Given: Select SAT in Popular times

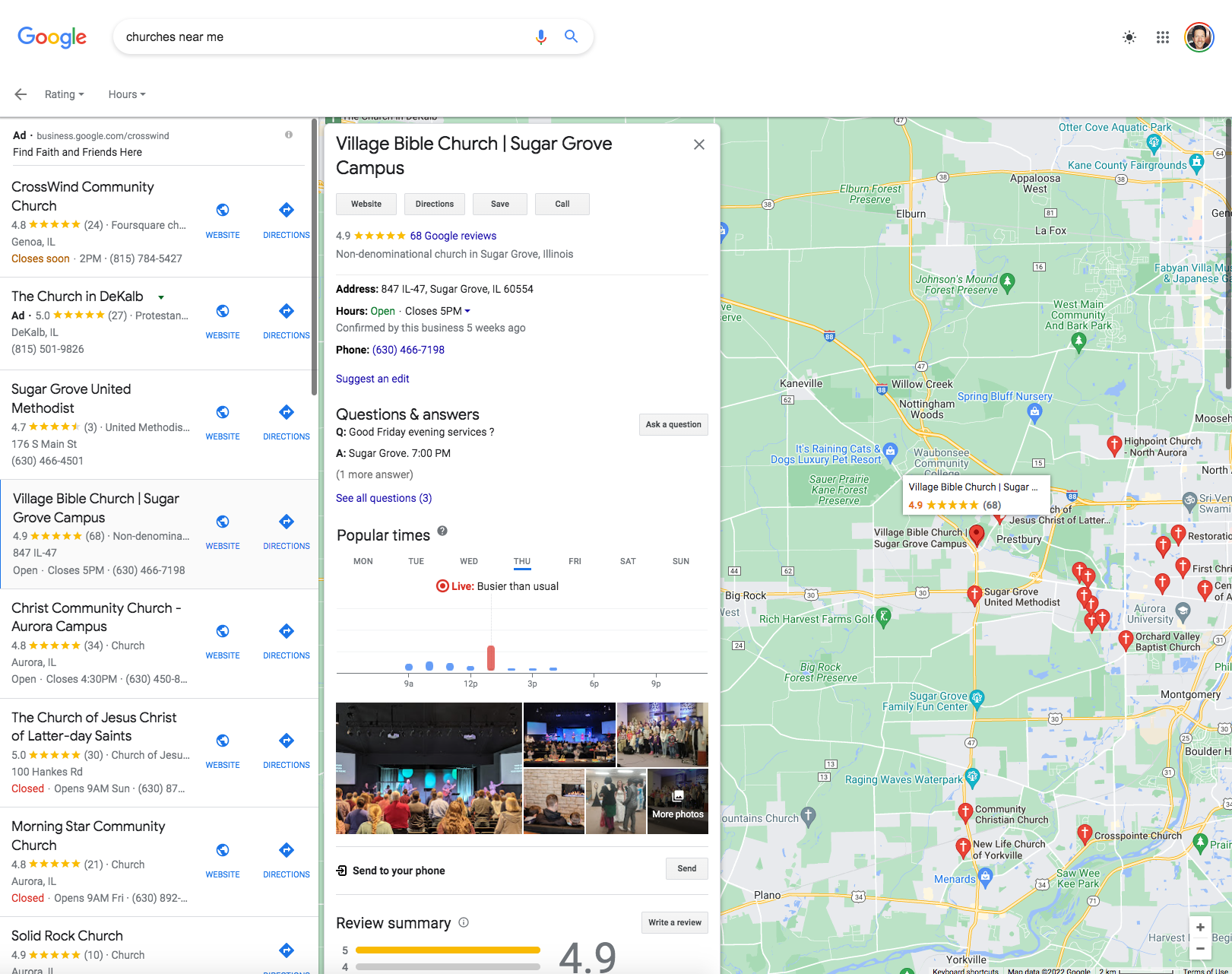Looking at the screenshot, I should pyautogui.click(x=628, y=561).
